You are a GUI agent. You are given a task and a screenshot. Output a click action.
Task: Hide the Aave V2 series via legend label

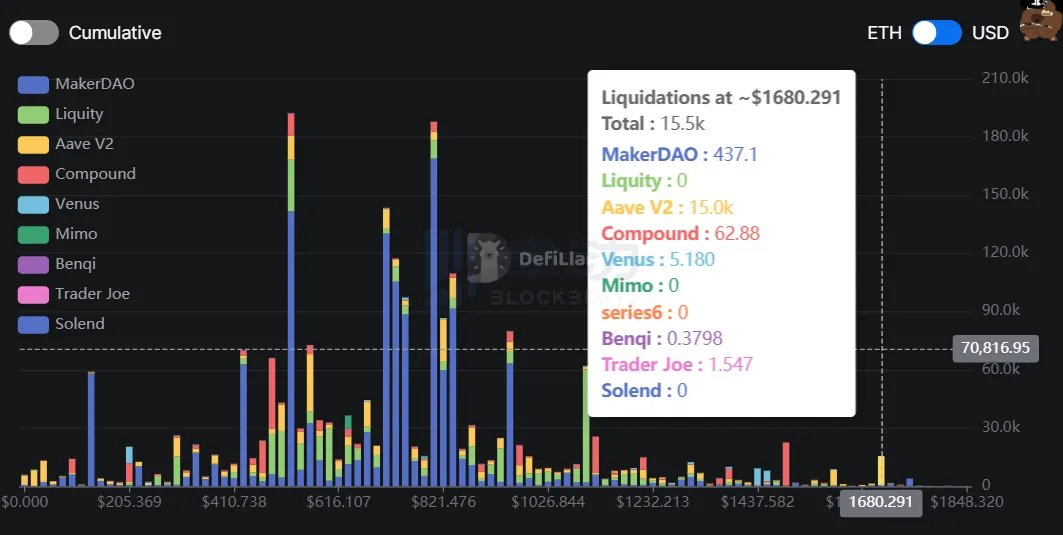coord(84,144)
